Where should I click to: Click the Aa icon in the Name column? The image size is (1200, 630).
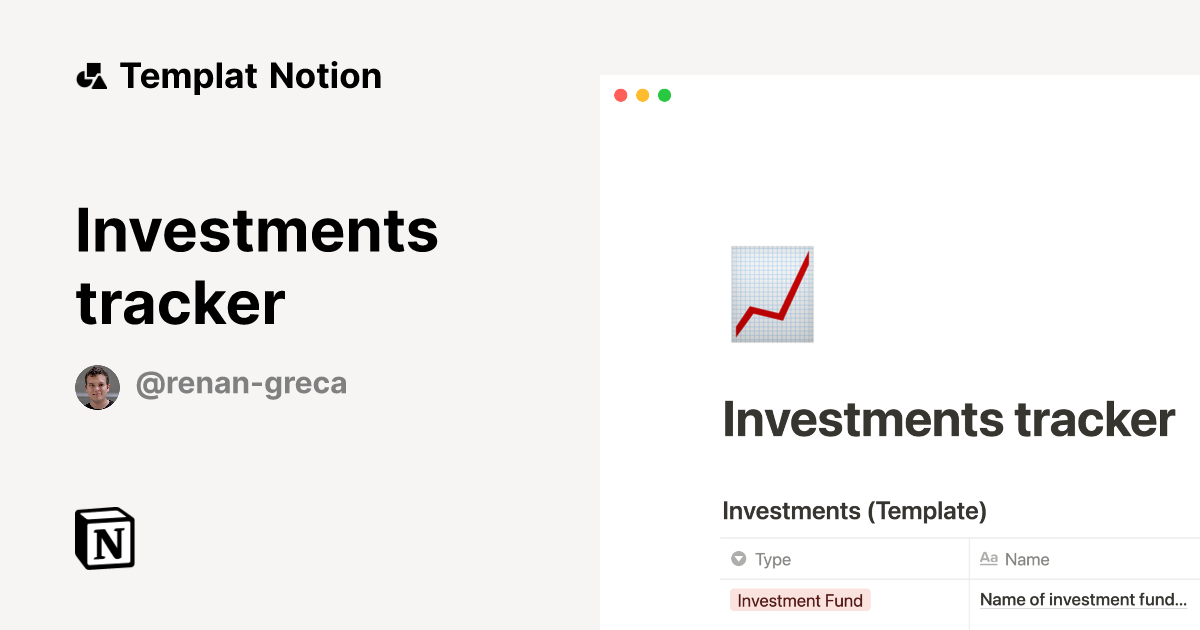tap(990, 559)
